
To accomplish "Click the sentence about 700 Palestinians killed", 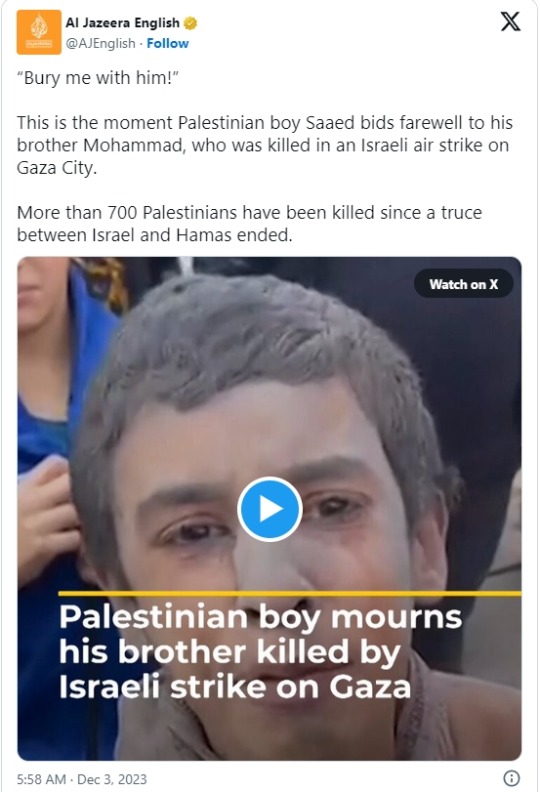I will pos(250,223).
